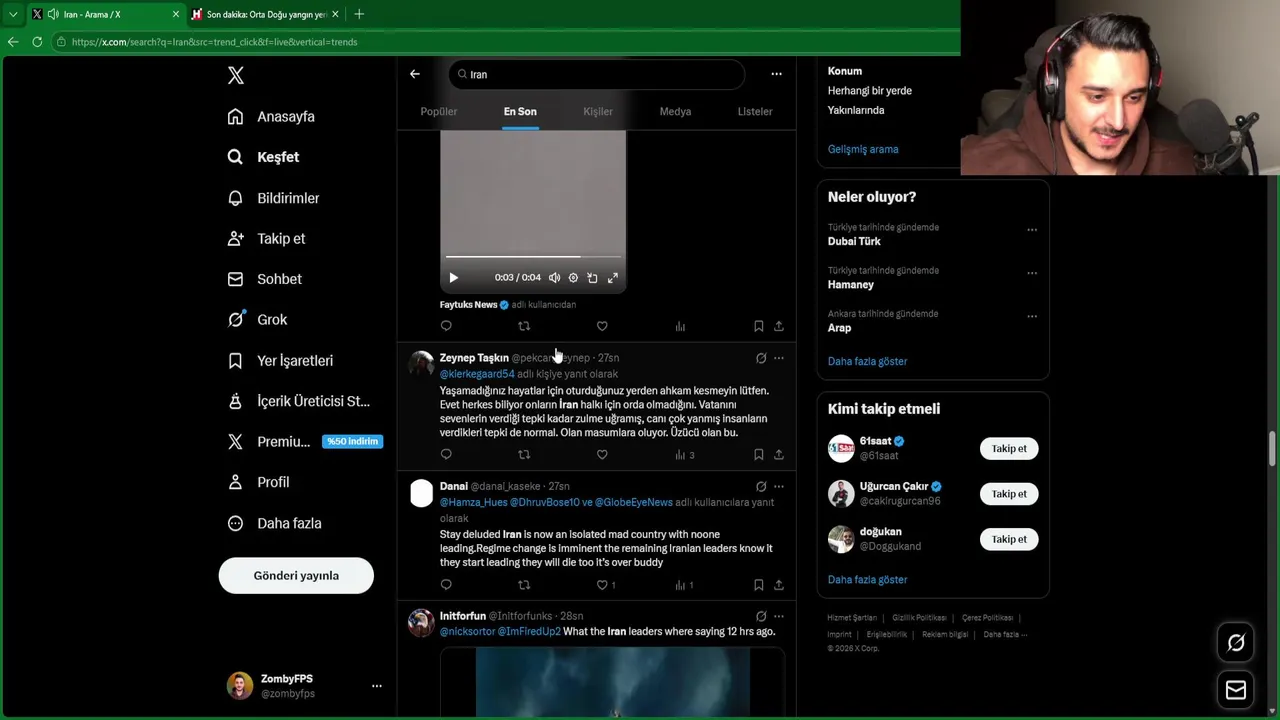The width and height of the screenshot is (1280, 720).
Task: Seek on the video progress bar
Action: click(533, 257)
